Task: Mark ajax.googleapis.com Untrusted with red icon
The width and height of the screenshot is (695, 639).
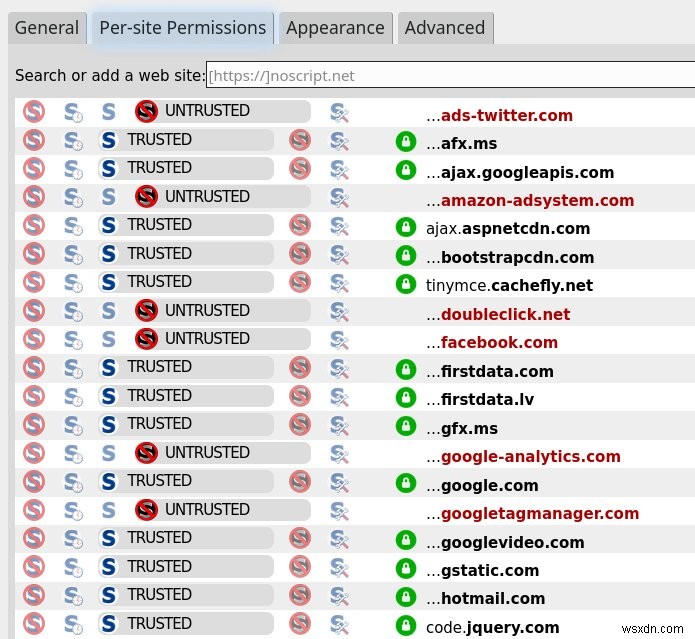Action: coord(300,168)
